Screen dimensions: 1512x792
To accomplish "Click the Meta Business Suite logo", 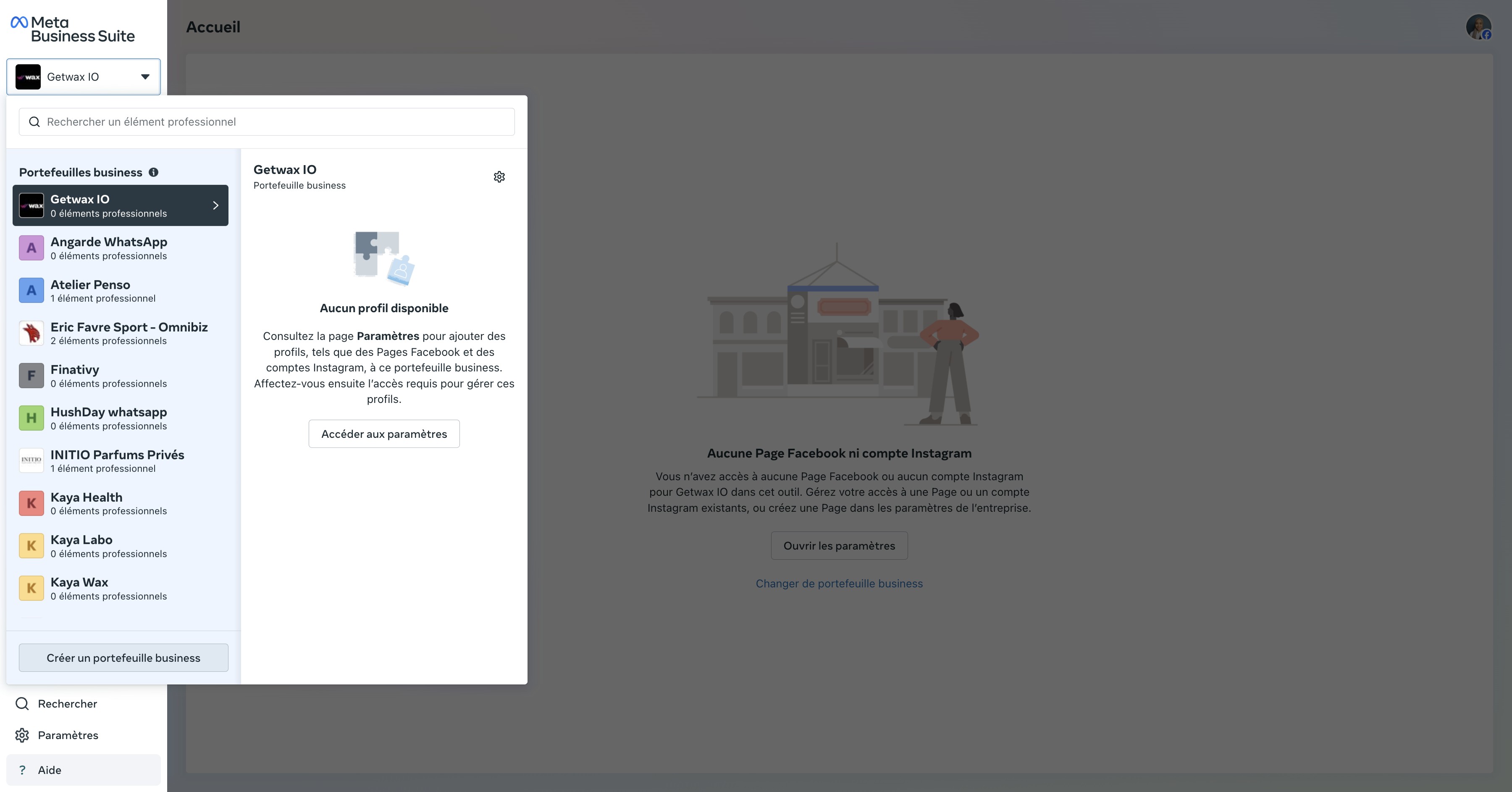I will [x=73, y=29].
